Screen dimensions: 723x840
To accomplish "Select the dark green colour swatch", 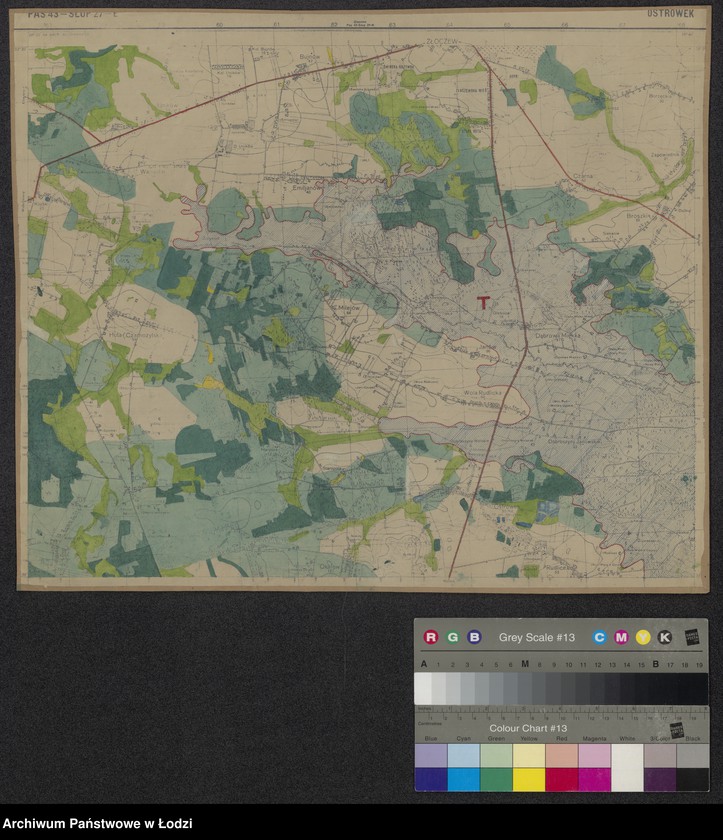I will [496, 779].
